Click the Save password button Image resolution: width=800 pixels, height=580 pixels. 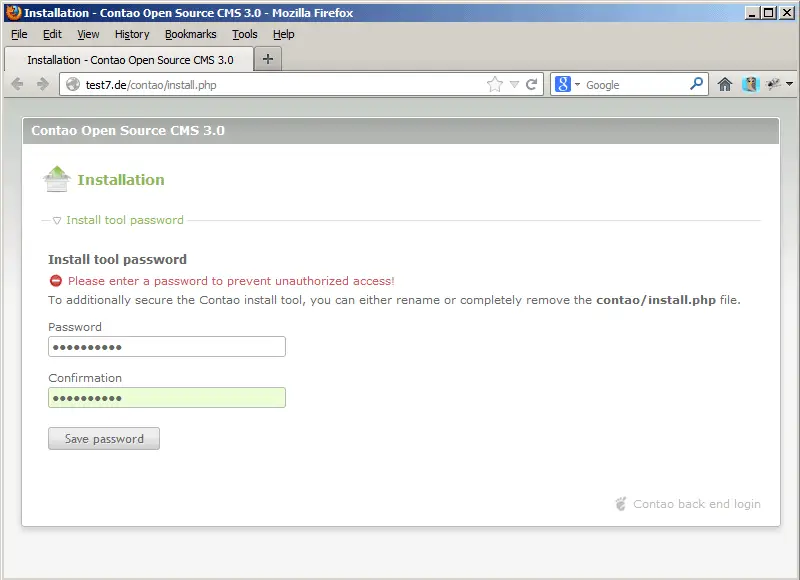(104, 439)
